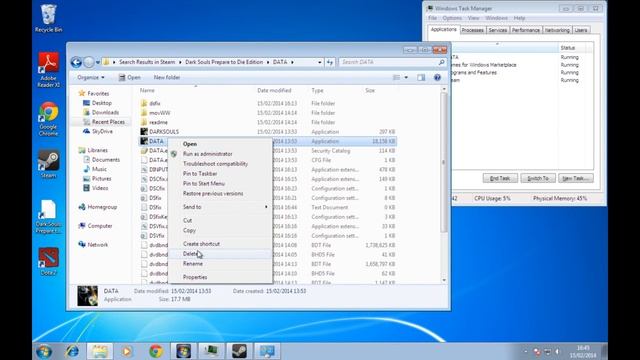Screen dimensions: 640x360
Task: Expand the address bar history dropdown
Action: click(320, 62)
